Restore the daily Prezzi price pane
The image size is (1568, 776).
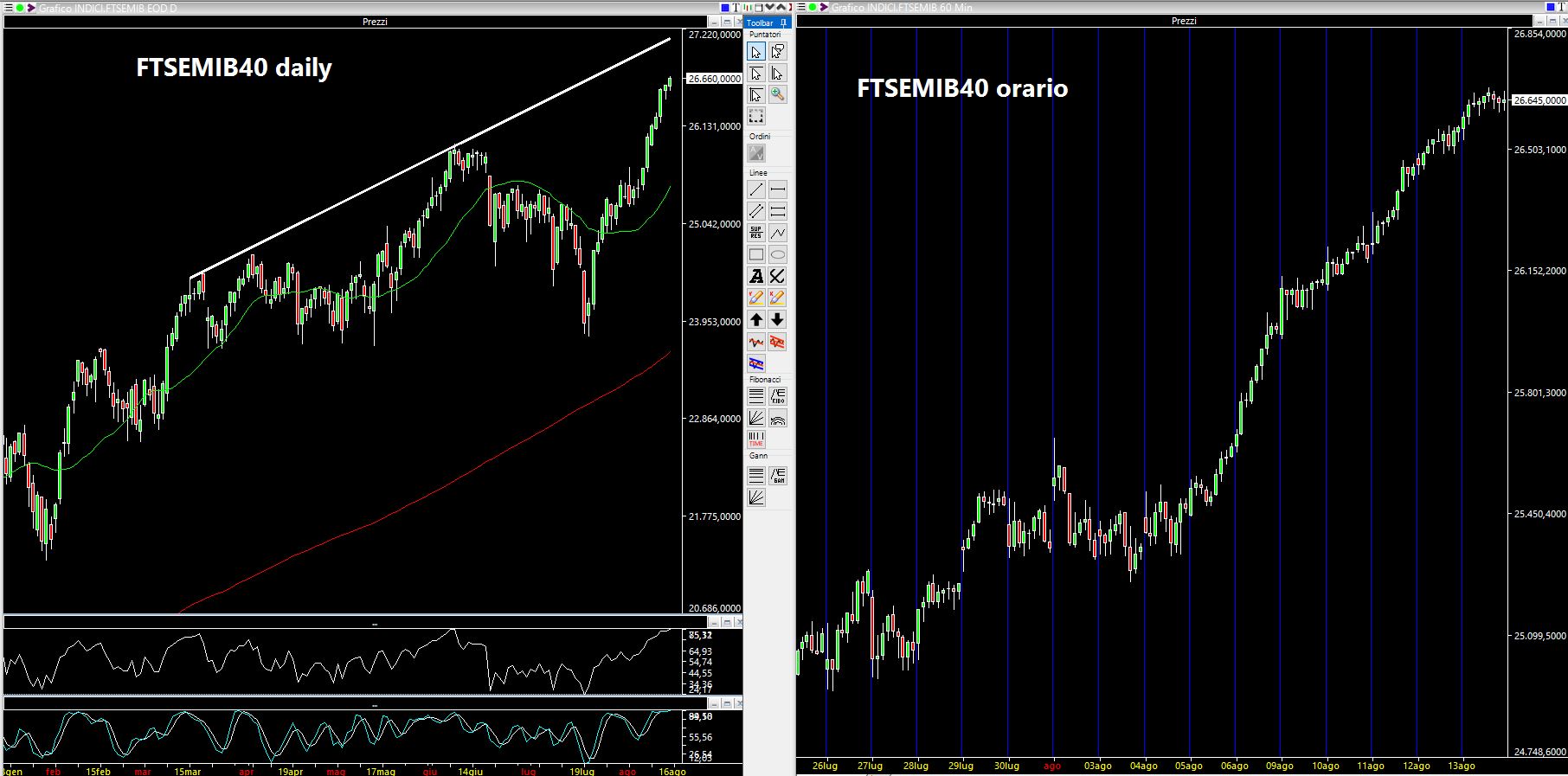(727, 22)
